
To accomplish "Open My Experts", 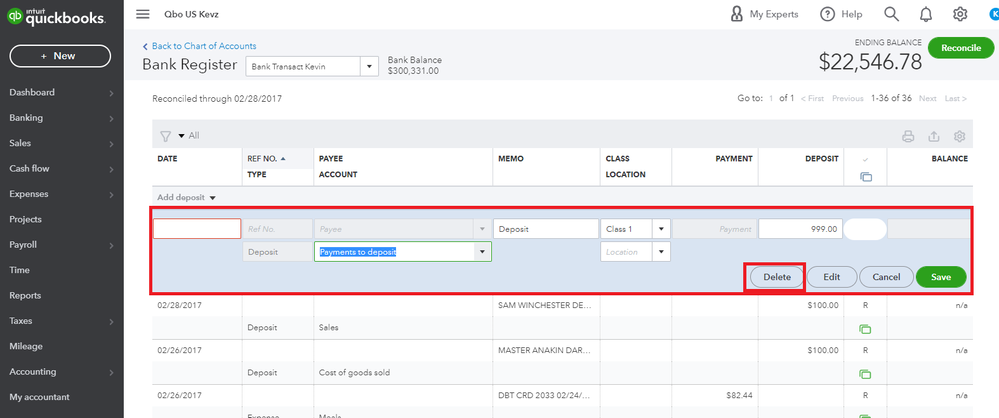I will pos(764,14).
